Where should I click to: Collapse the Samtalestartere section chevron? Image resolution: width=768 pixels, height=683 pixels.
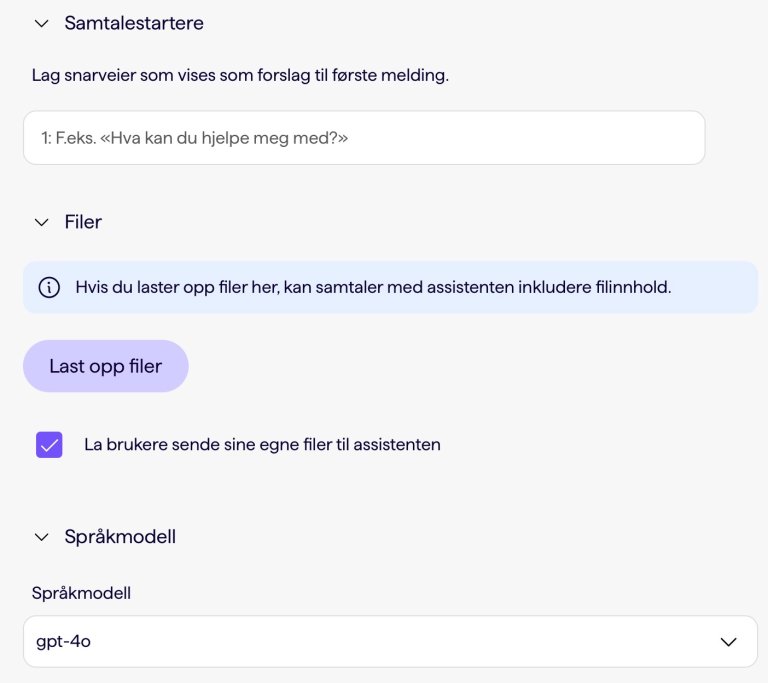[41, 23]
